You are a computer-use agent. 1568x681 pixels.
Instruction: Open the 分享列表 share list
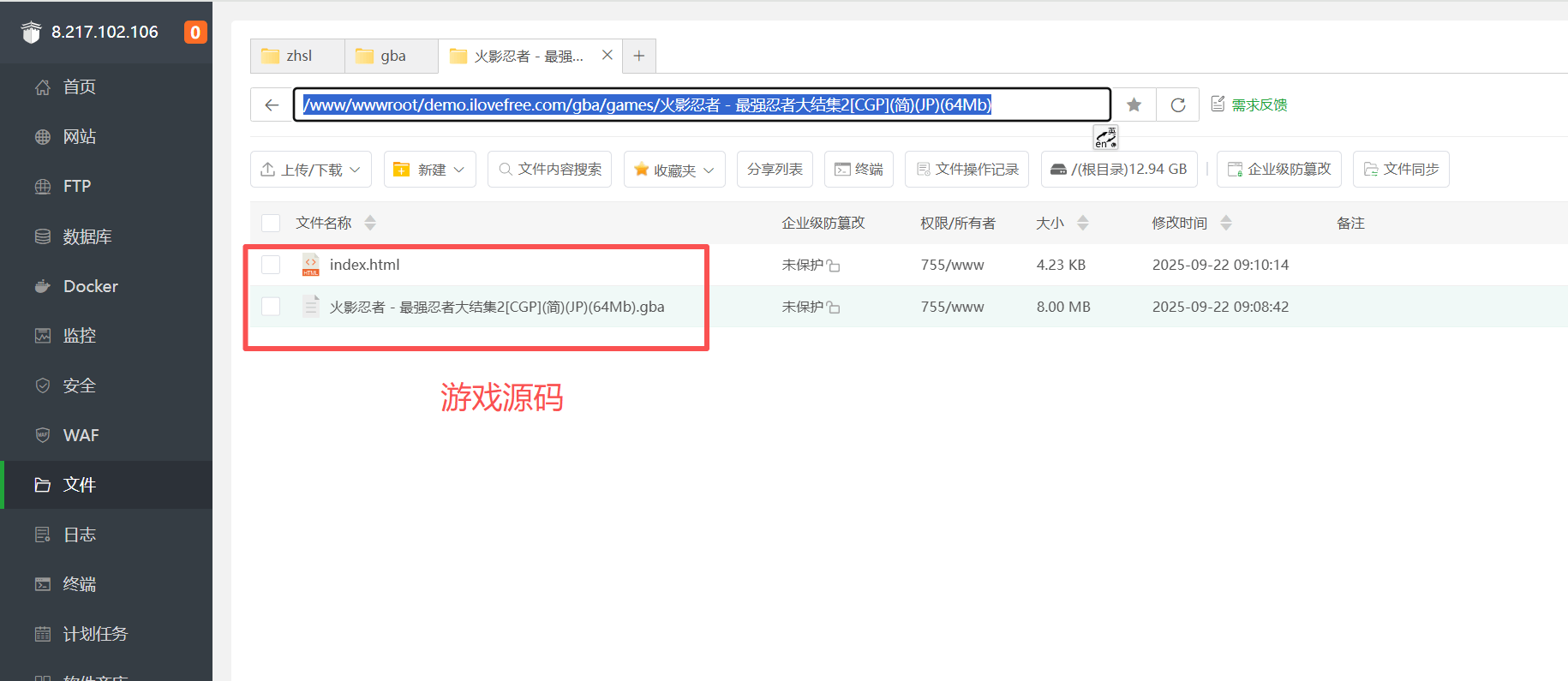click(x=775, y=170)
